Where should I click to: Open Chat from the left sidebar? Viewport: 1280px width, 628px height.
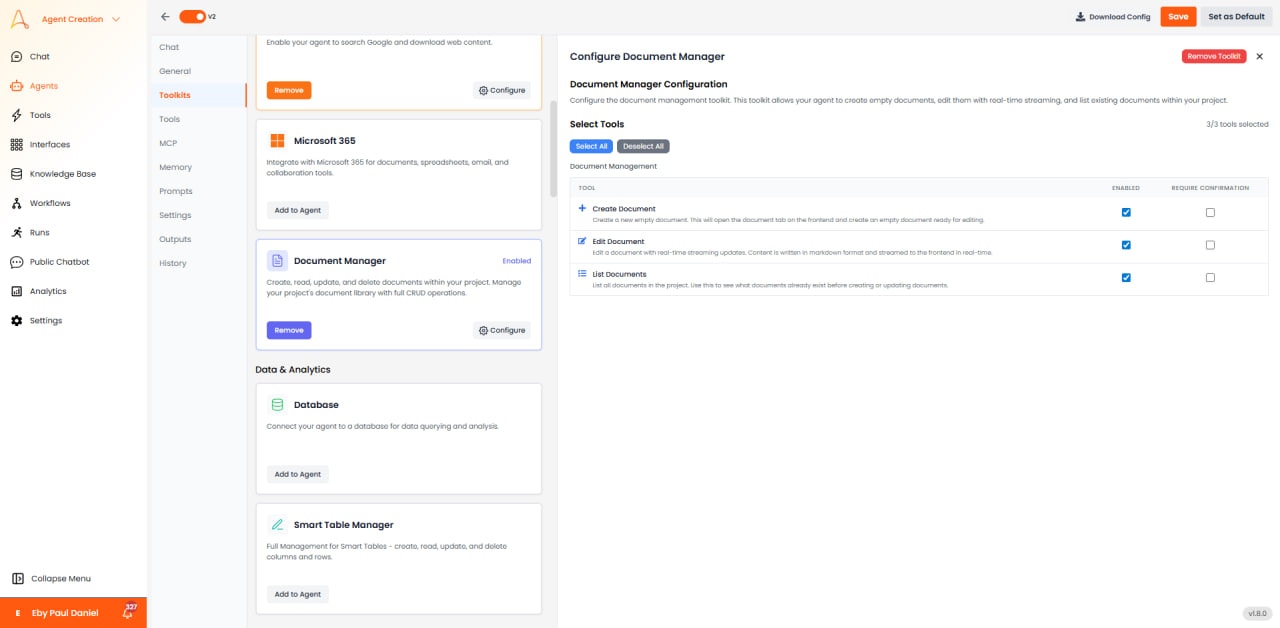tap(42, 55)
